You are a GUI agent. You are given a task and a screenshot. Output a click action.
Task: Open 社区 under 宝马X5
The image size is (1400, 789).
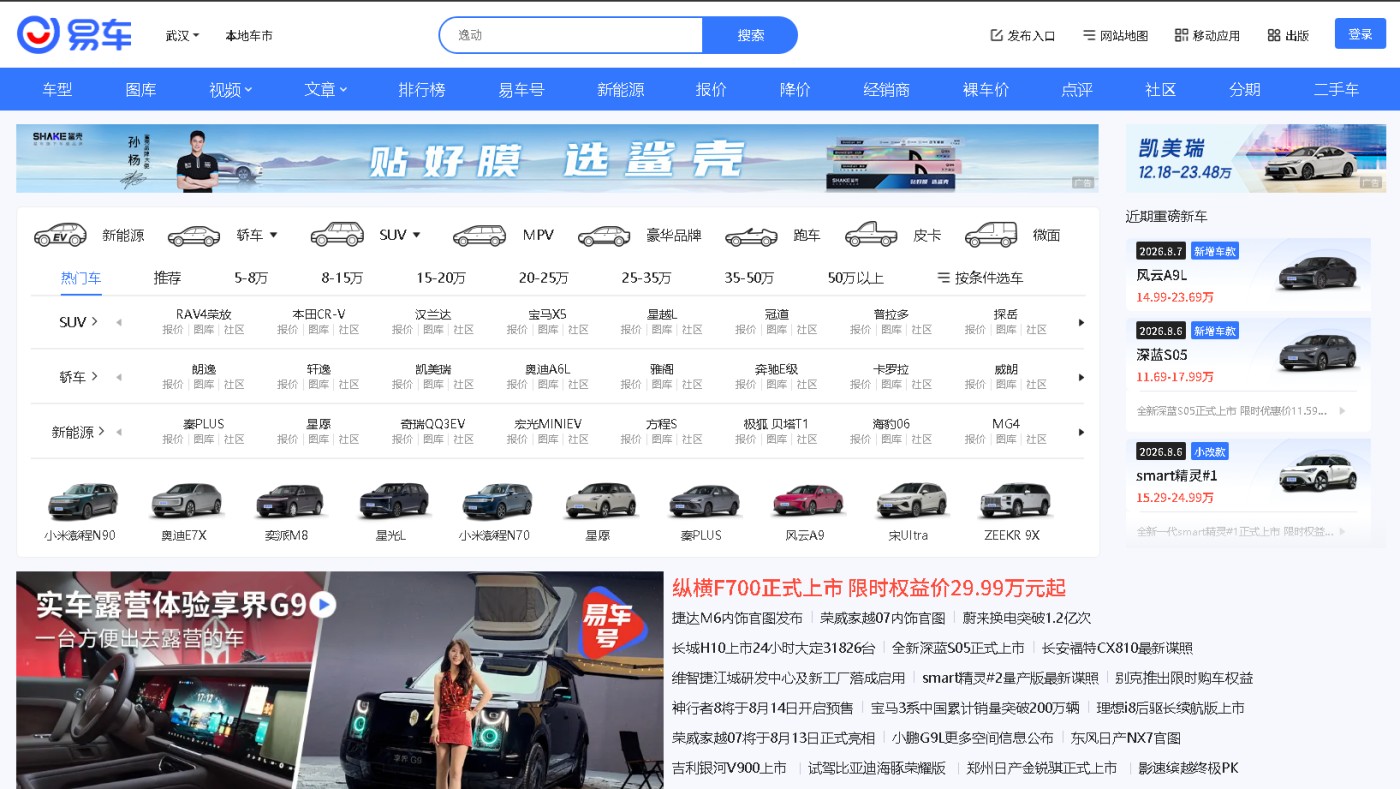click(578, 329)
